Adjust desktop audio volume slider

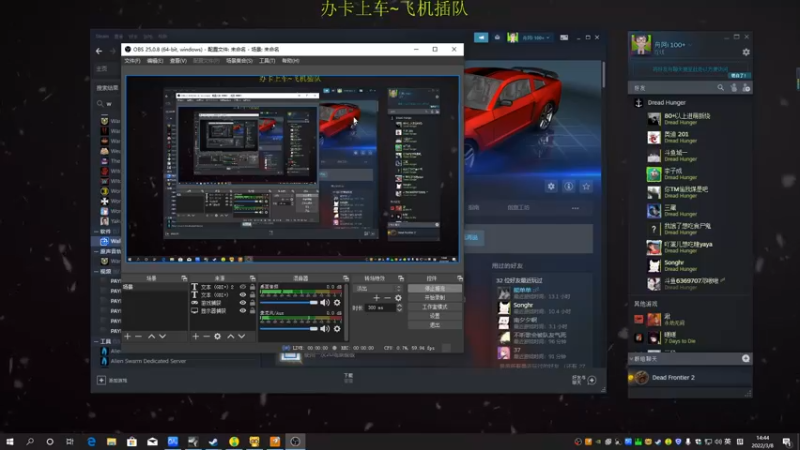coord(289,303)
